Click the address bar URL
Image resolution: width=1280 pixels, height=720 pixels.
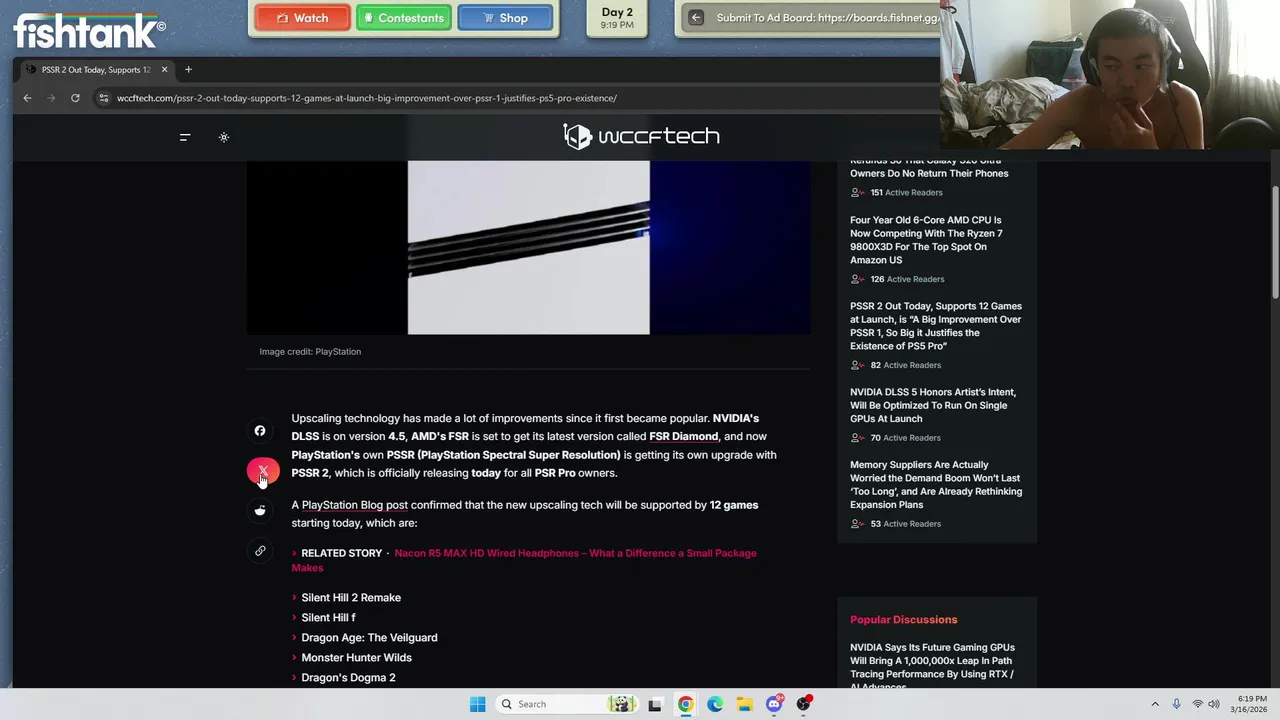click(366, 98)
